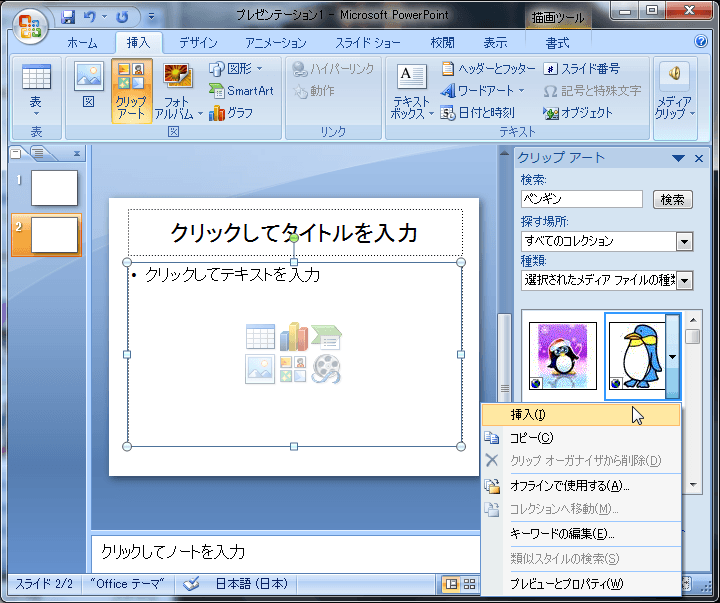Toggle the クリップ アート pane button
Image resolution: width=720 pixels, height=603 pixels.
(x=131, y=90)
